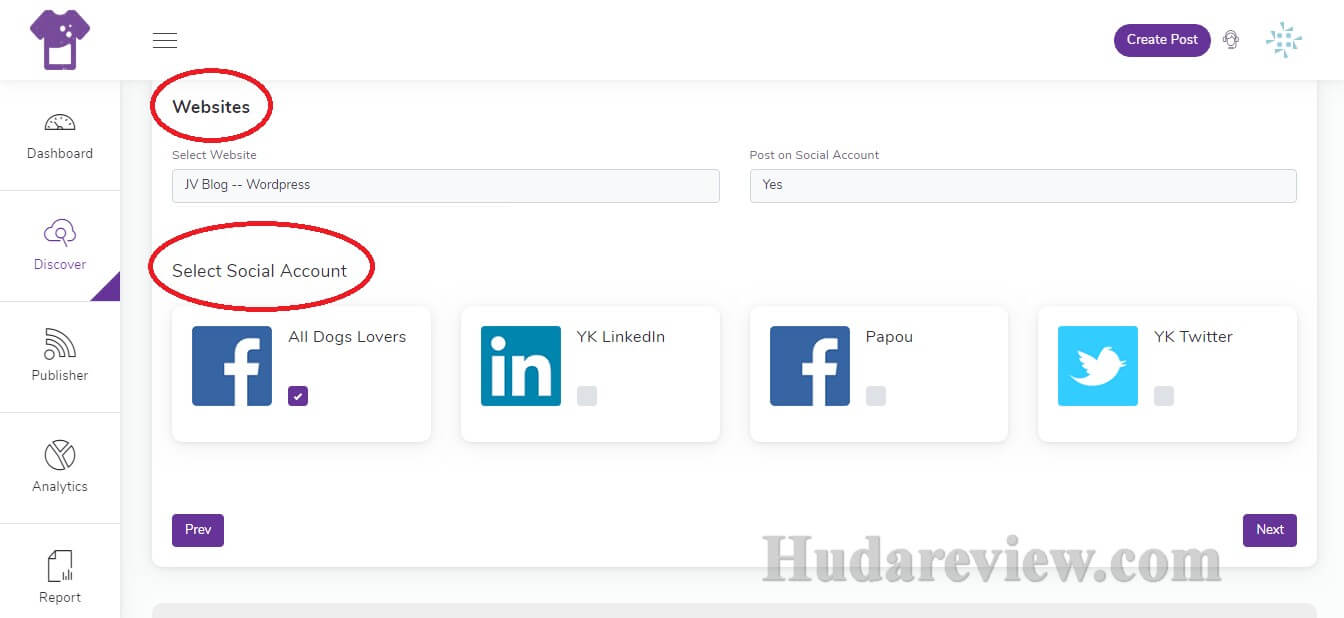Open the Report menu label
The width and height of the screenshot is (1344, 618).
coord(60,598)
